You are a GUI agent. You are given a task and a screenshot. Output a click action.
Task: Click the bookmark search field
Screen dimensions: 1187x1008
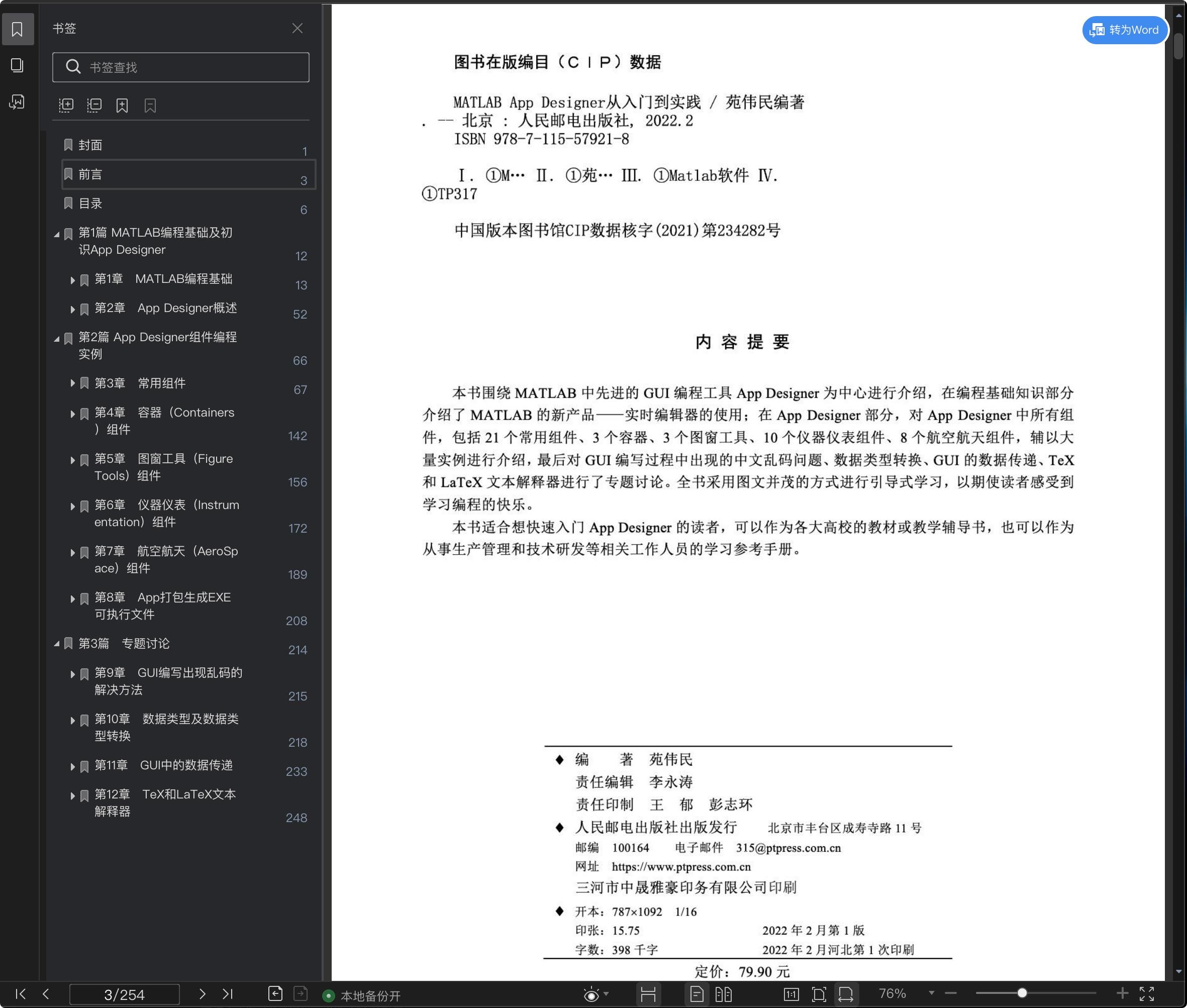180,67
